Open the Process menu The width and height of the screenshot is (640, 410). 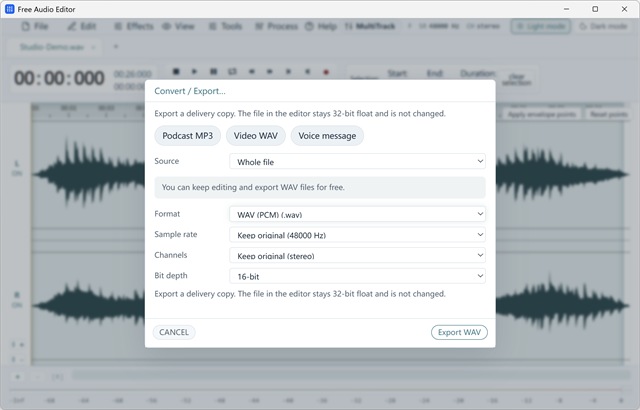(277, 27)
